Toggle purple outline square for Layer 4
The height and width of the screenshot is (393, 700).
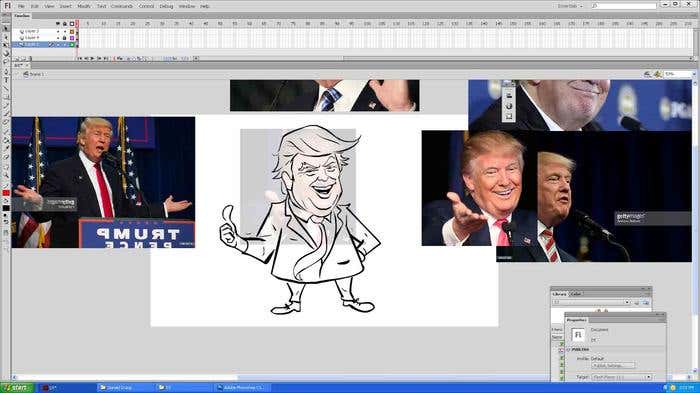pyautogui.click(x=72, y=38)
